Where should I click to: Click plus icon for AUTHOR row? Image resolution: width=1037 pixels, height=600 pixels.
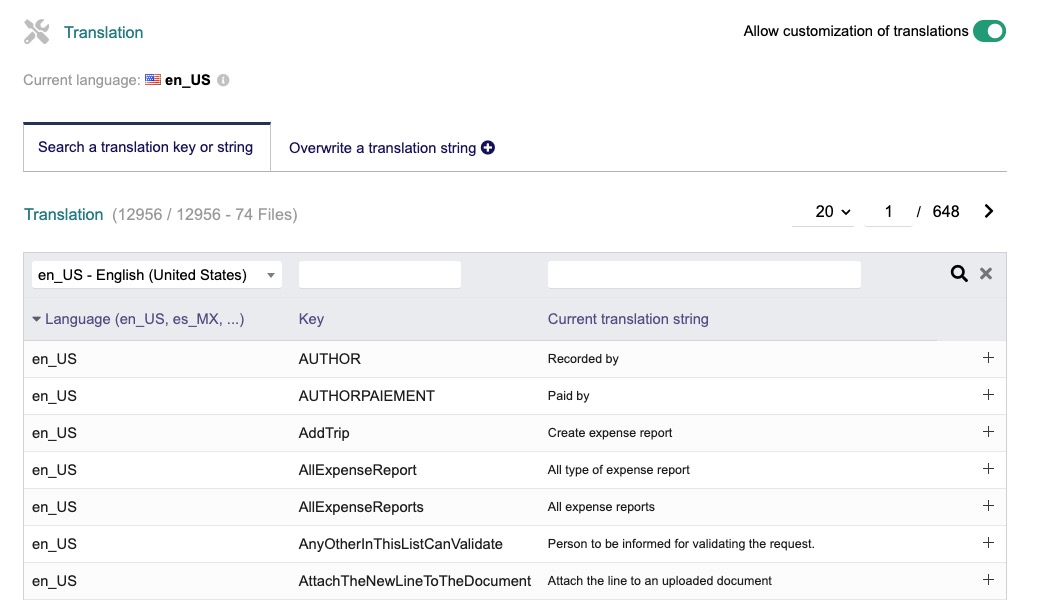pyautogui.click(x=988, y=358)
